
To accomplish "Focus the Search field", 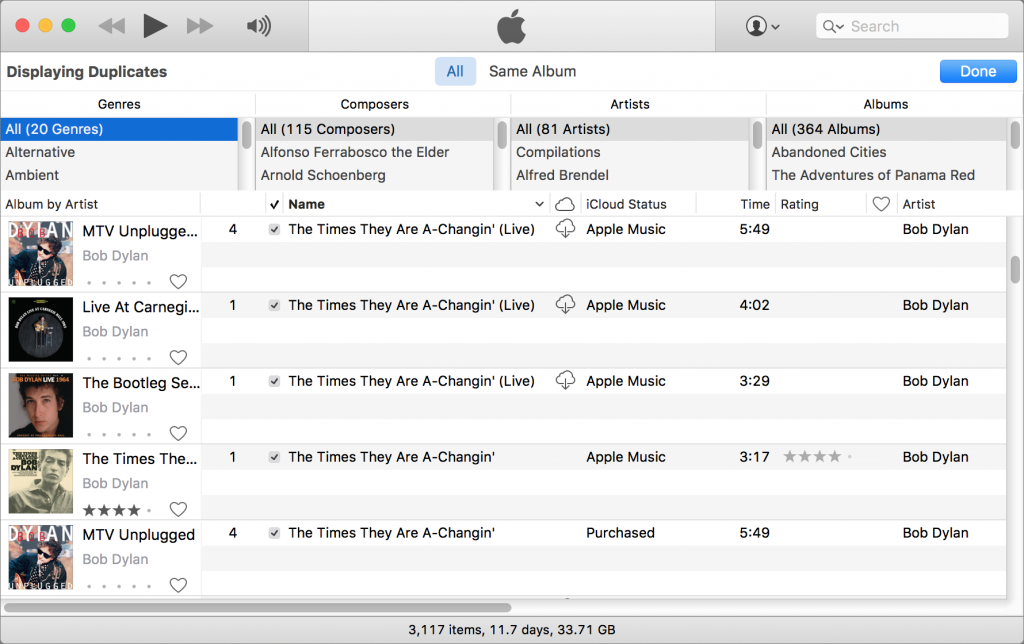I will 912,26.
